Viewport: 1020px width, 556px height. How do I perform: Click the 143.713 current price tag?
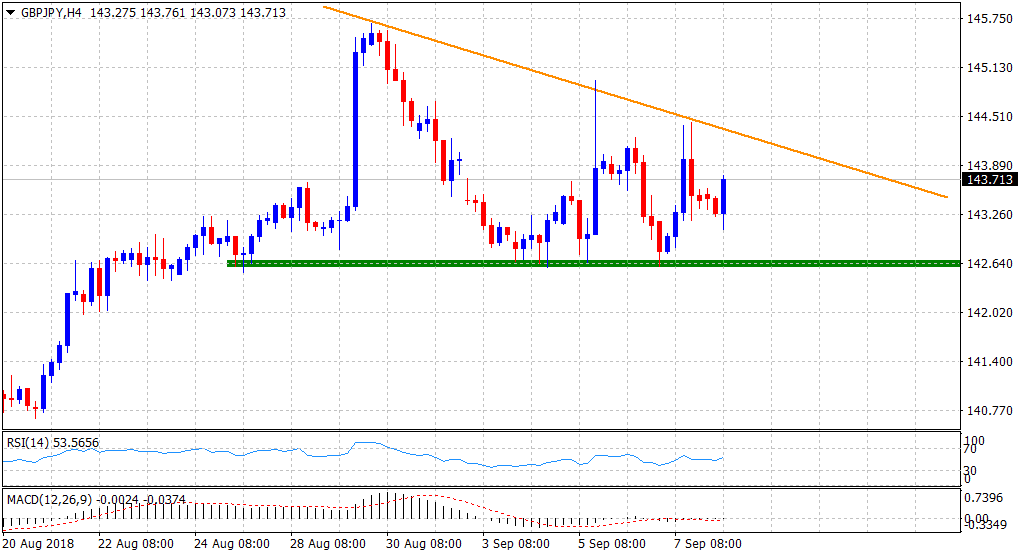pyautogui.click(x=989, y=179)
